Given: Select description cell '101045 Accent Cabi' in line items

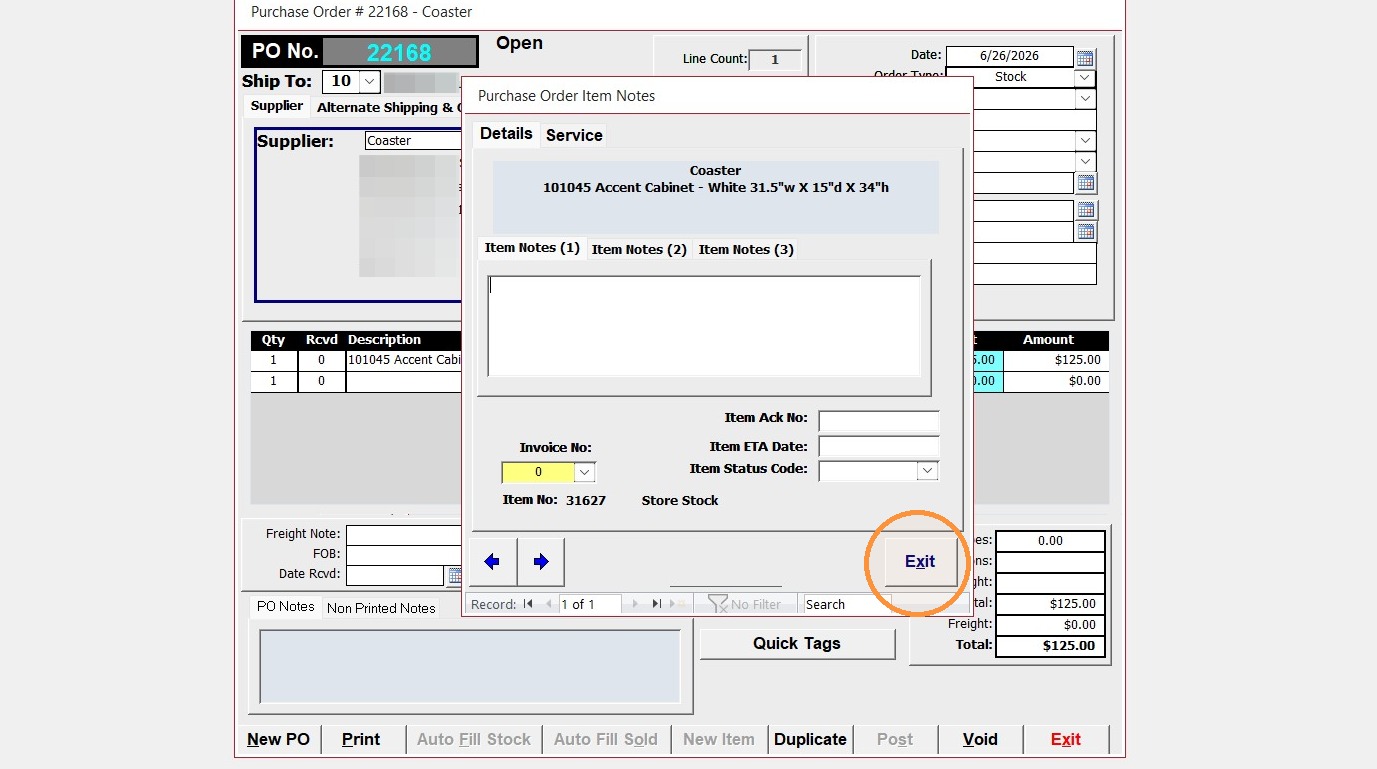Looking at the screenshot, I should (403, 360).
